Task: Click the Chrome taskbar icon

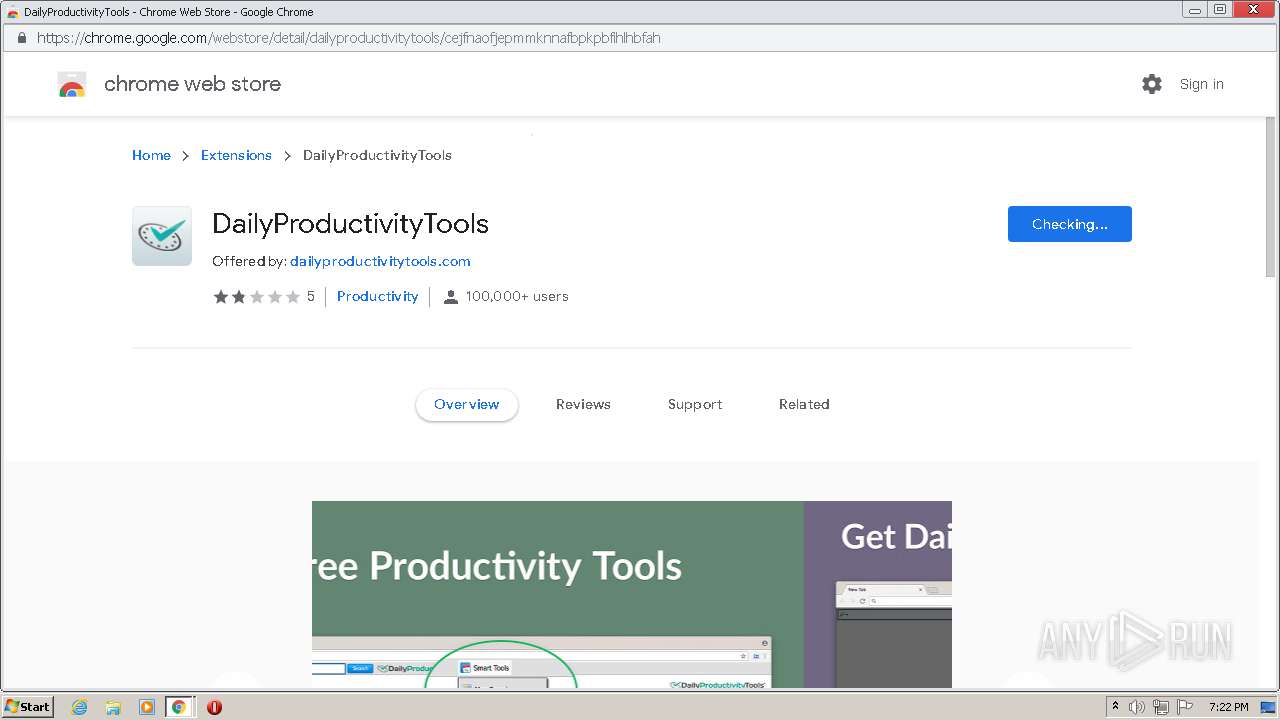Action: click(x=179, y=707)
